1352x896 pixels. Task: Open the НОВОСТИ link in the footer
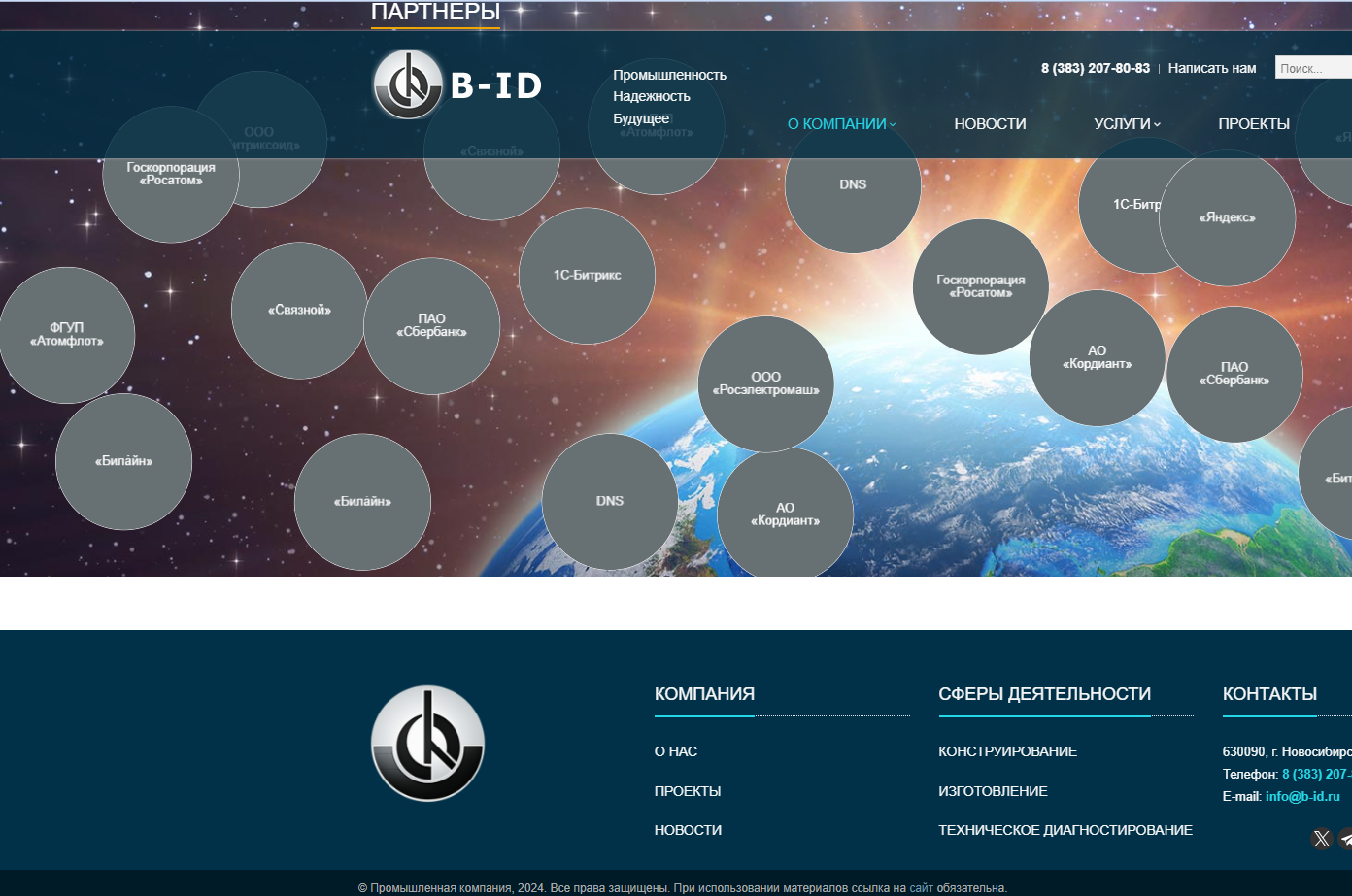pyautogui.click(x=688, y=830)
